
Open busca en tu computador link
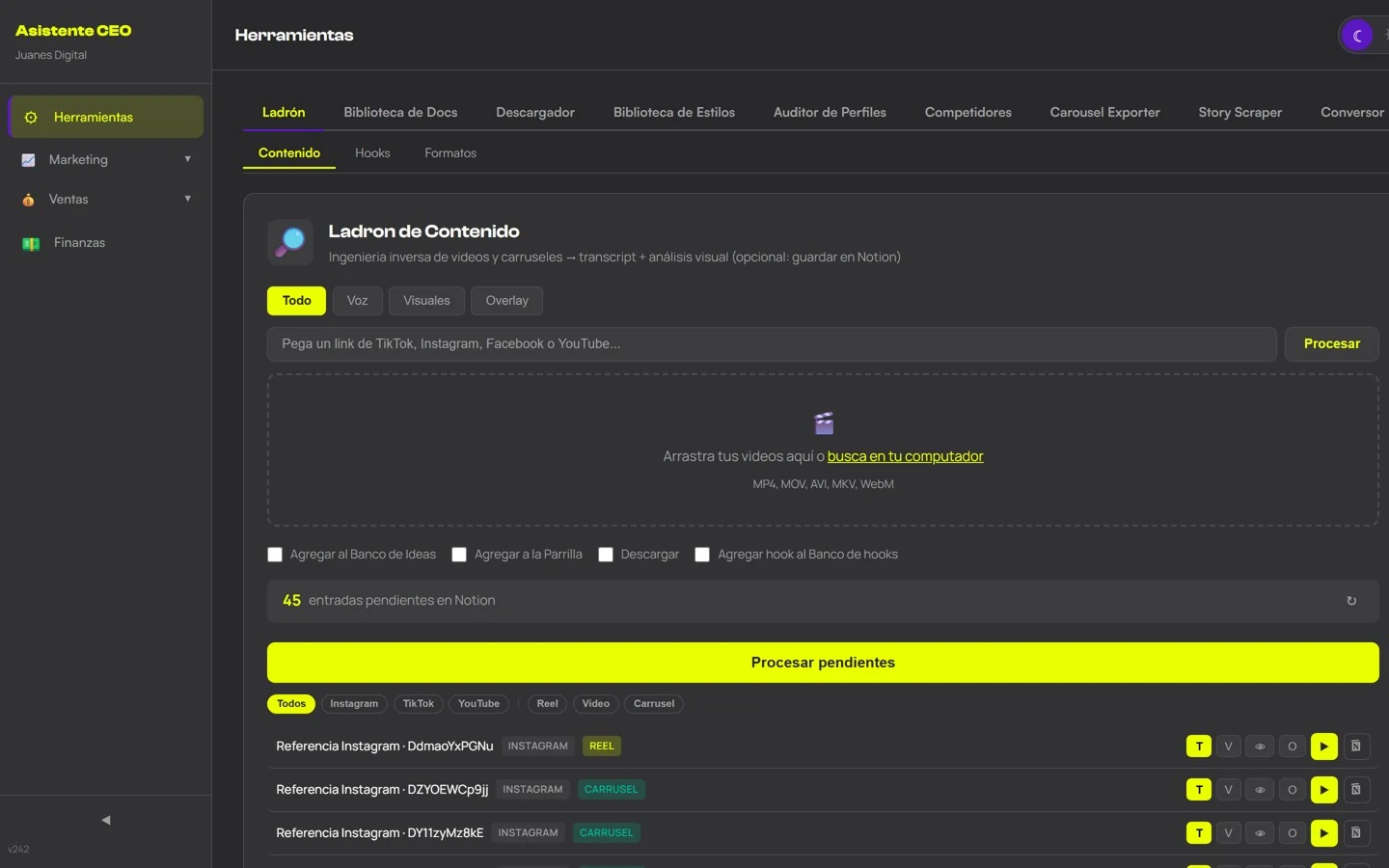click(x=905, y=457)
